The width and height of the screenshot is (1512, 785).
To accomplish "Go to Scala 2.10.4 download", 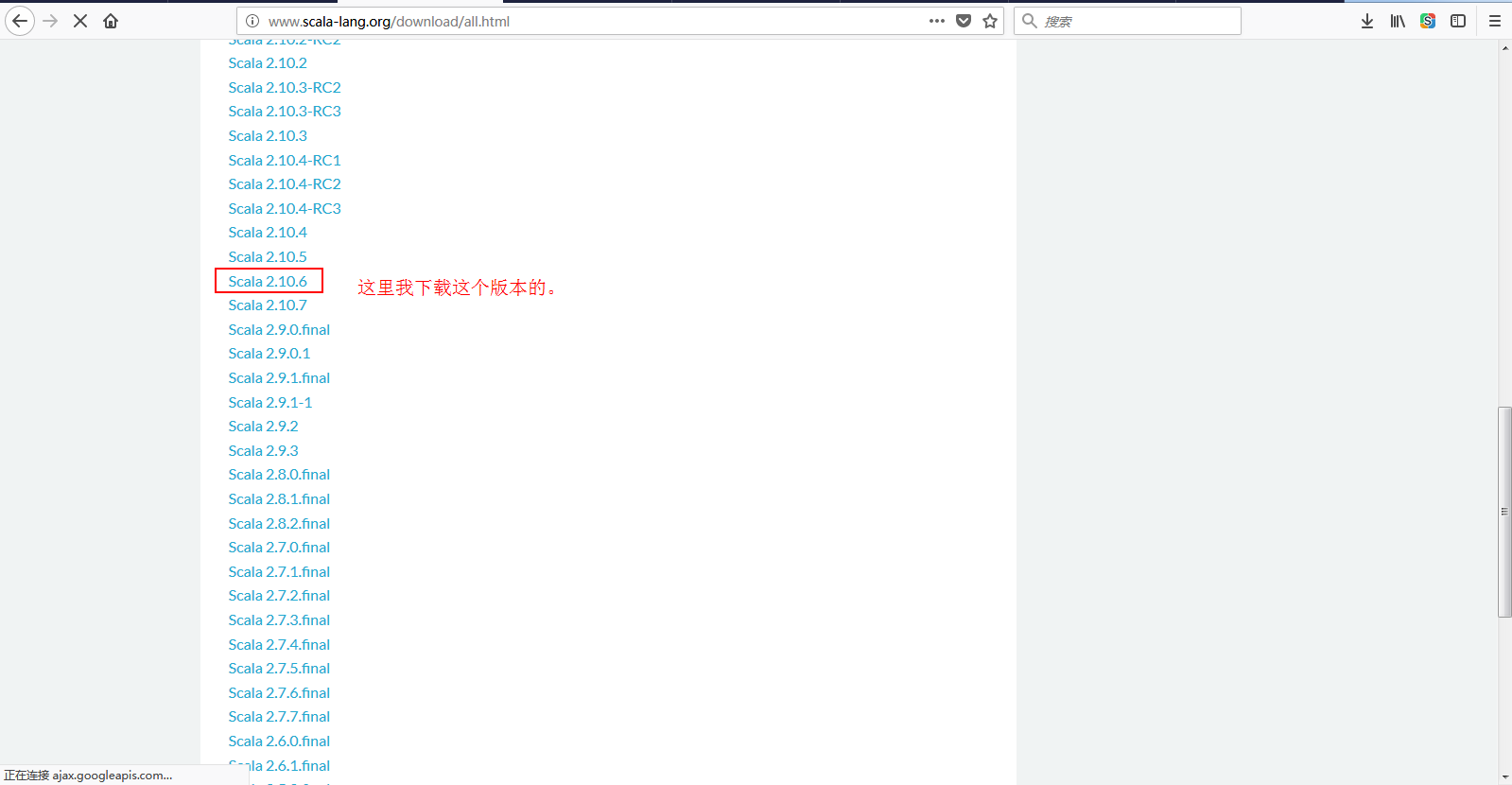I will pyautogui.click(x=268, y=233).
